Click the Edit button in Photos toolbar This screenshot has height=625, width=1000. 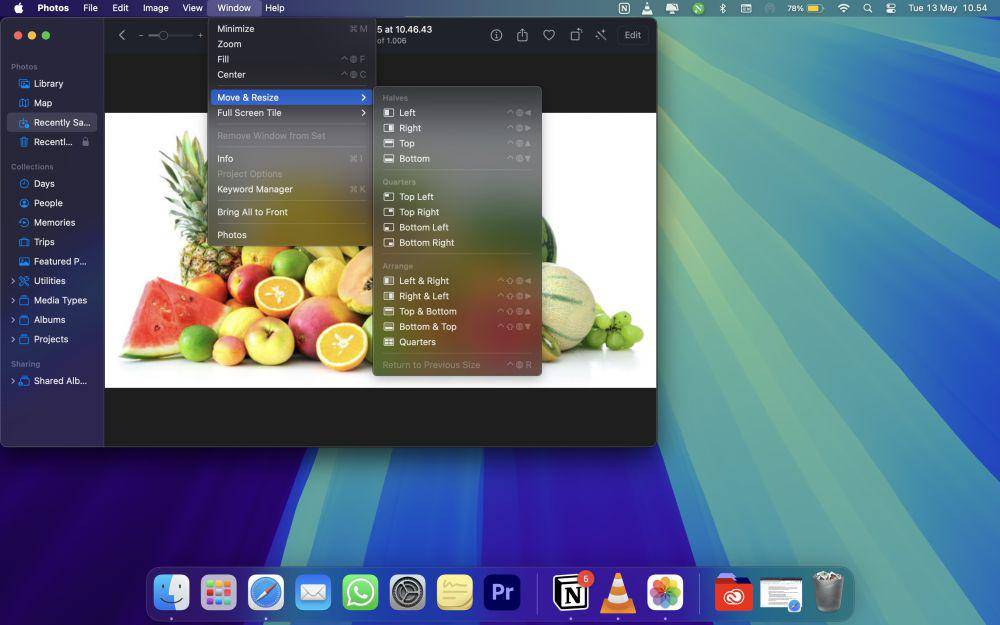tap(633, 35)
